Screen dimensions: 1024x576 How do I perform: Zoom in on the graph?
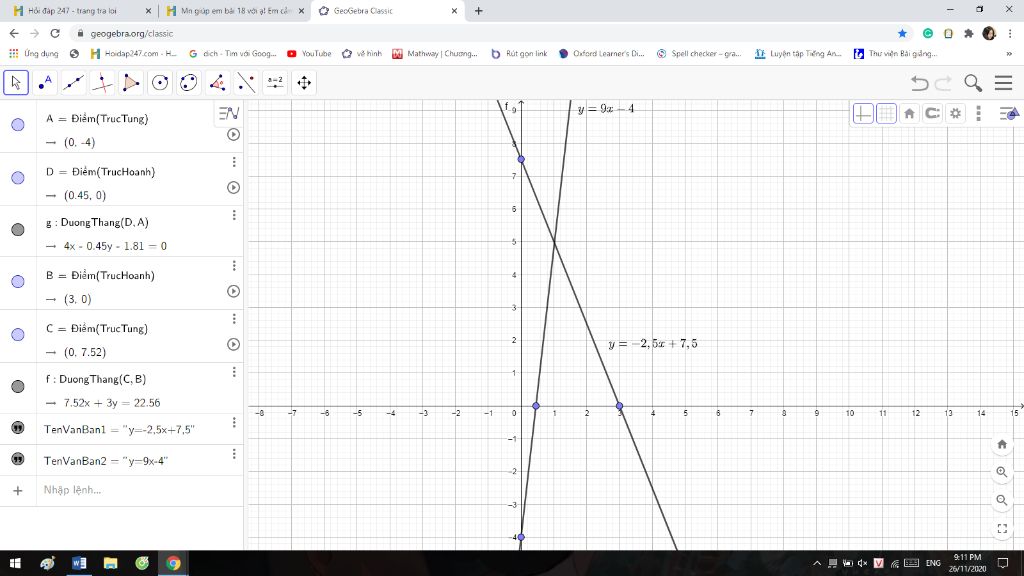1002,472
